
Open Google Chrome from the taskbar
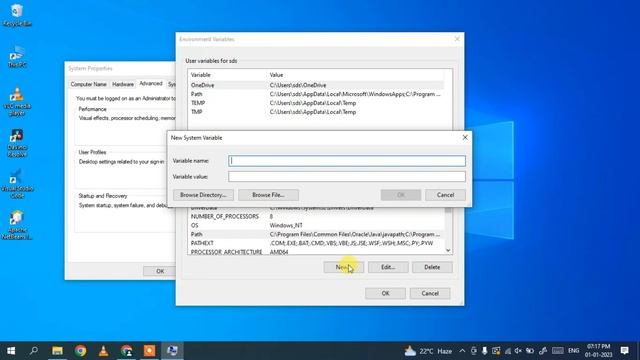point(80,351)
